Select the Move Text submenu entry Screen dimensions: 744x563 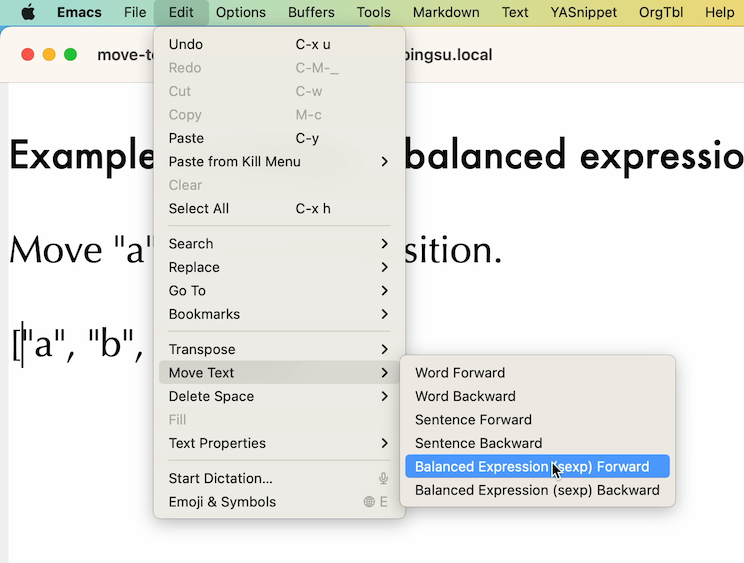(x=279, y=373)
